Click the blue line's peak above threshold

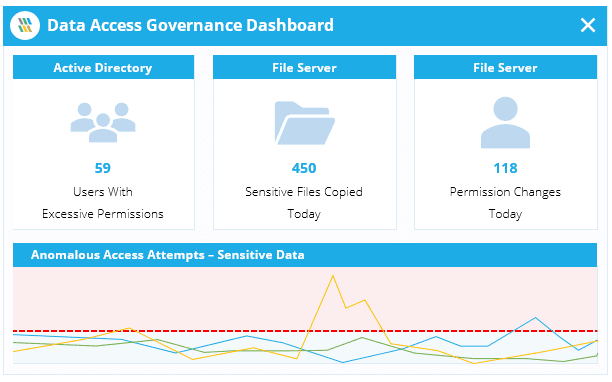point(536,318)
